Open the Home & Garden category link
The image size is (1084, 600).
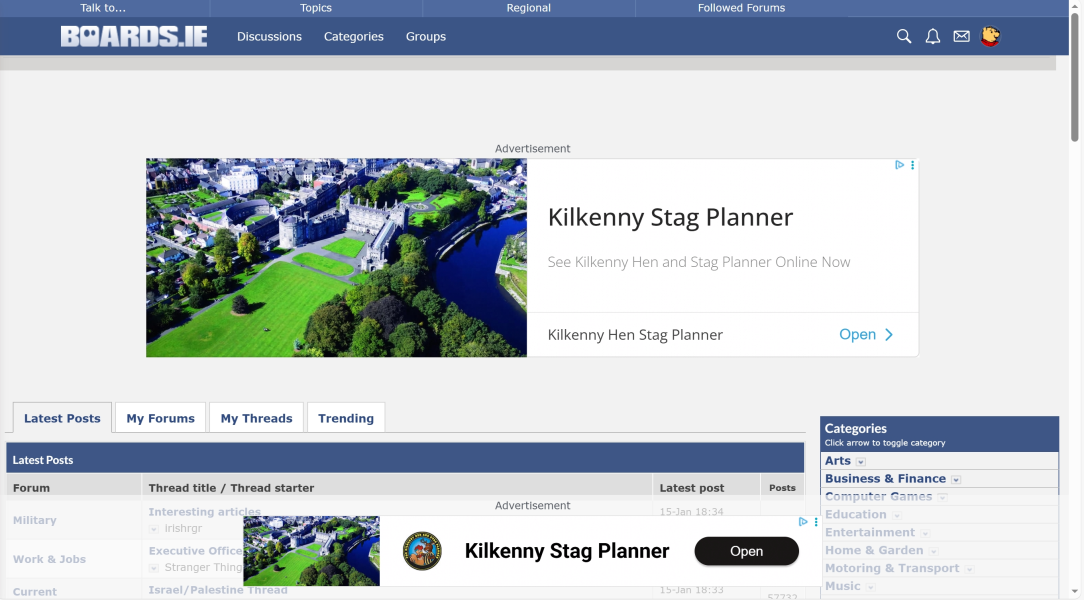click(x=874, y=550)
